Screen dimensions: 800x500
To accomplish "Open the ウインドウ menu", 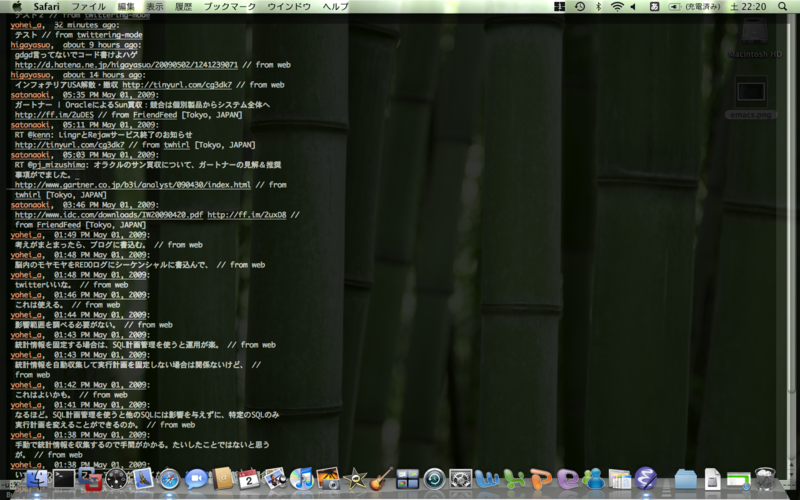I will coord(289,7).
